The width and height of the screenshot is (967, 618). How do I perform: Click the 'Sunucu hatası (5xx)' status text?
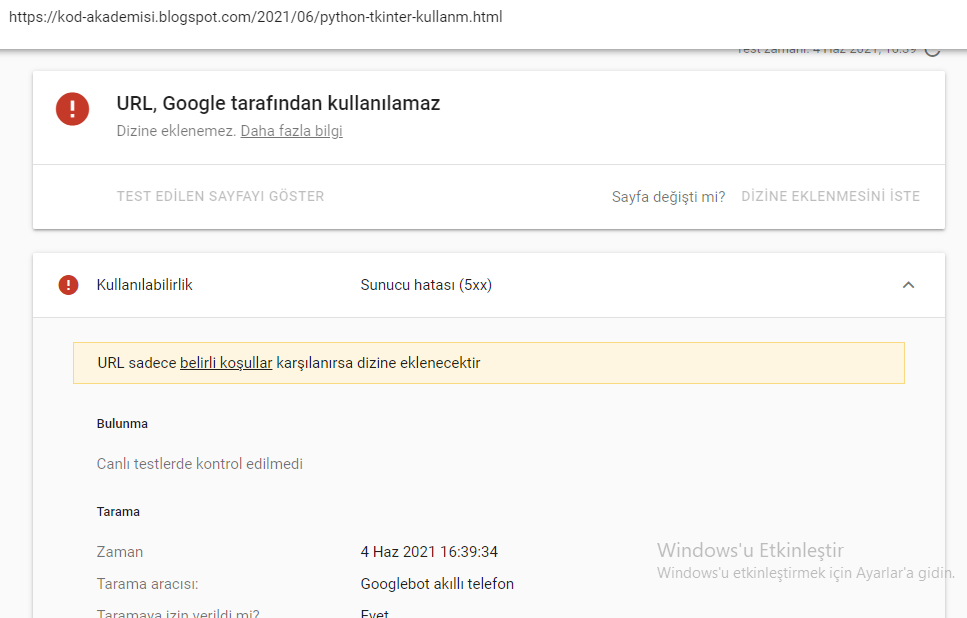coord(426,285)
